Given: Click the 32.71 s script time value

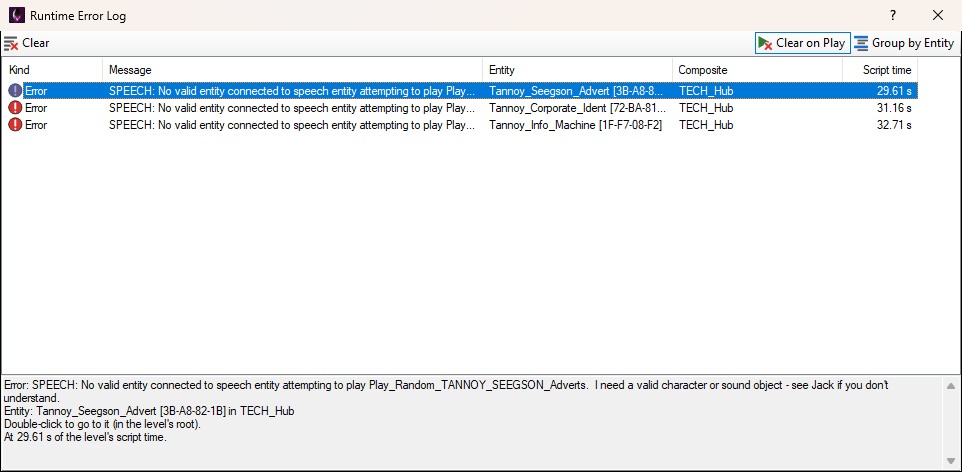Looking at the screenshot, I should [x=894, y=125].
